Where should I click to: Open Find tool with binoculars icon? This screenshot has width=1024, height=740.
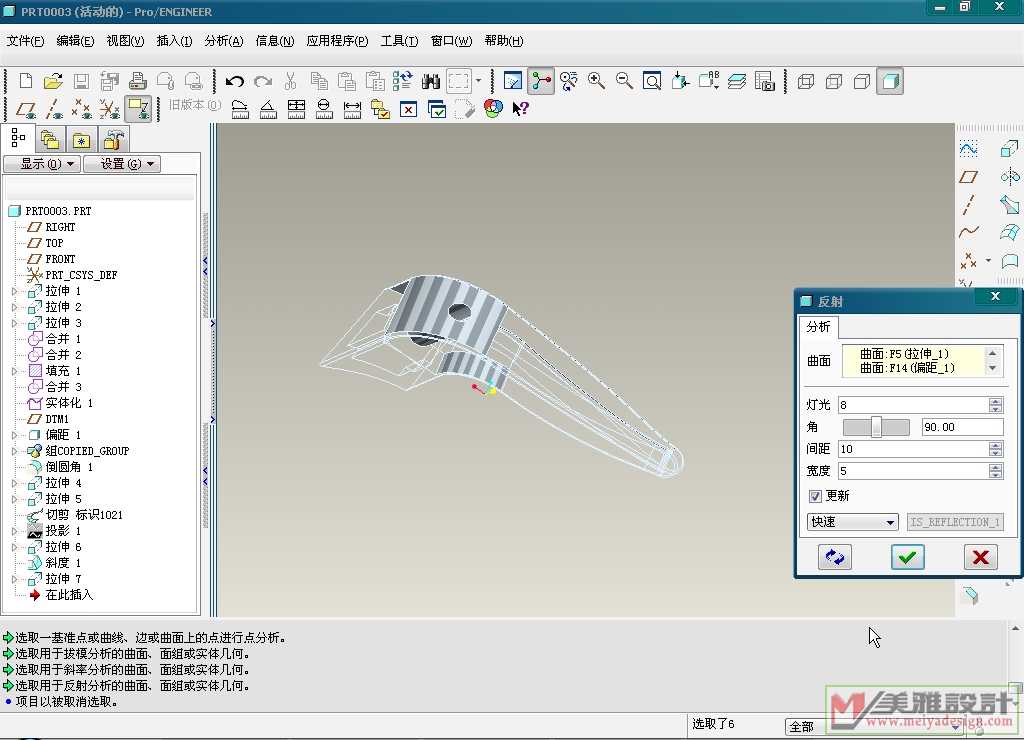coord(431,81)
